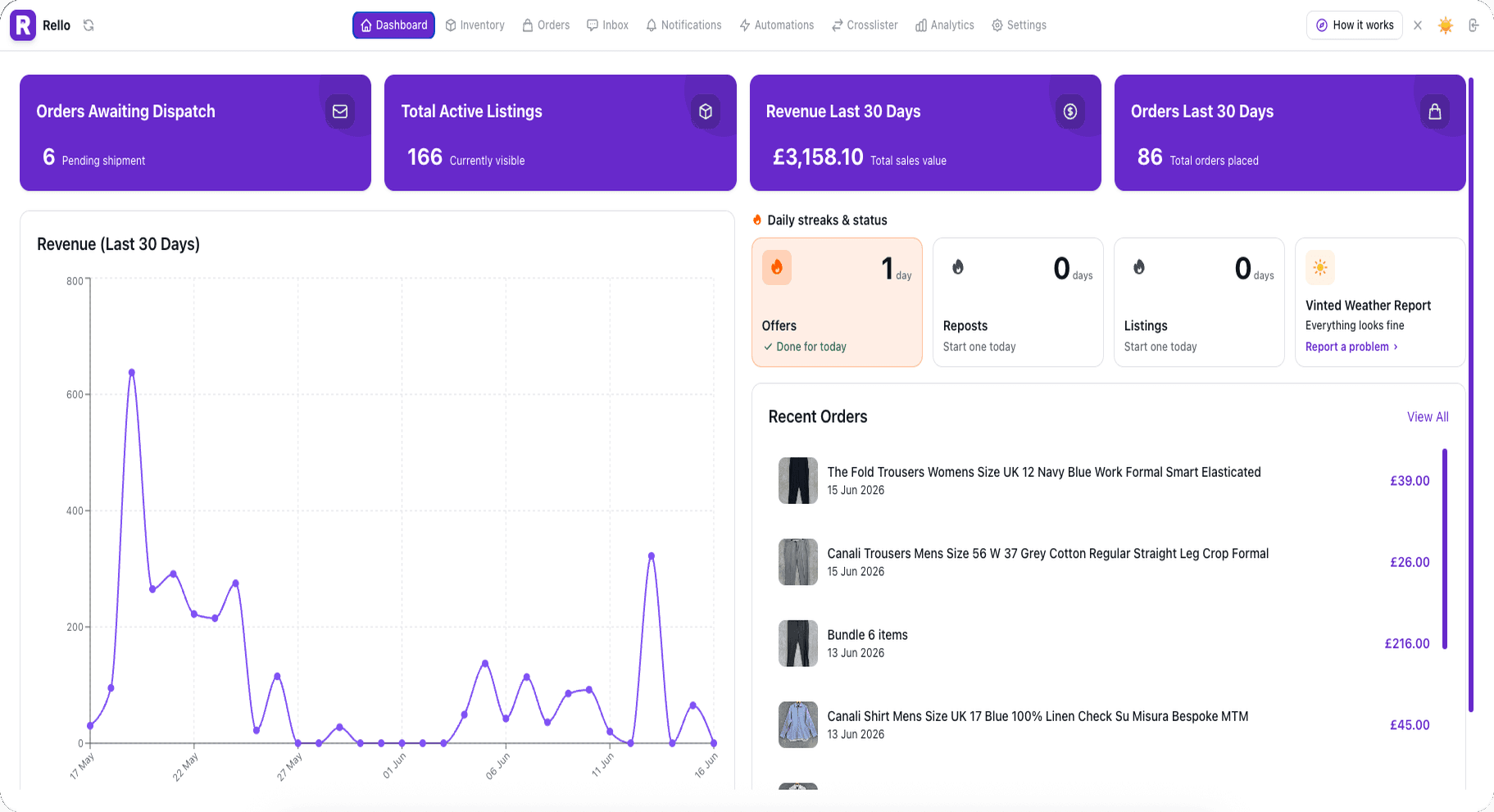Click the 22 May label on chart axis
Image resolution: width=1494 pixels, height=812 pixels.
pos(186,768)
